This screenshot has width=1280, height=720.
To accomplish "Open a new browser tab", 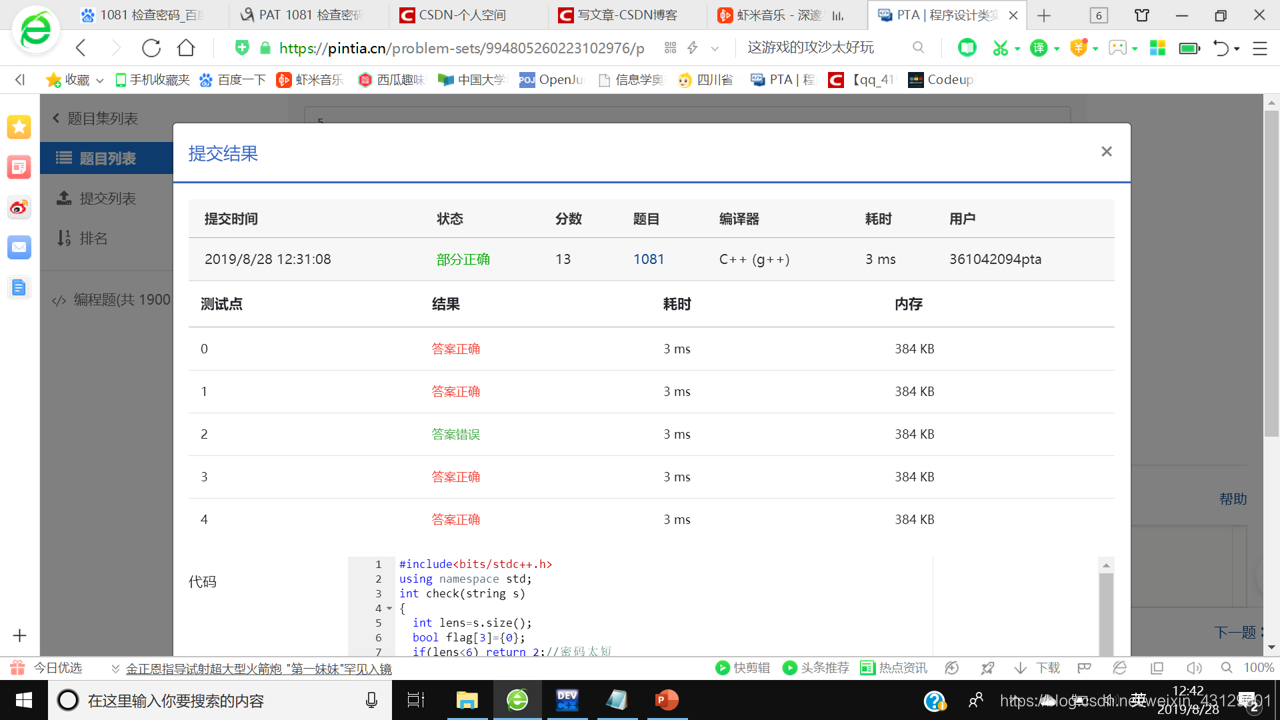I will tap(1044, 15).
